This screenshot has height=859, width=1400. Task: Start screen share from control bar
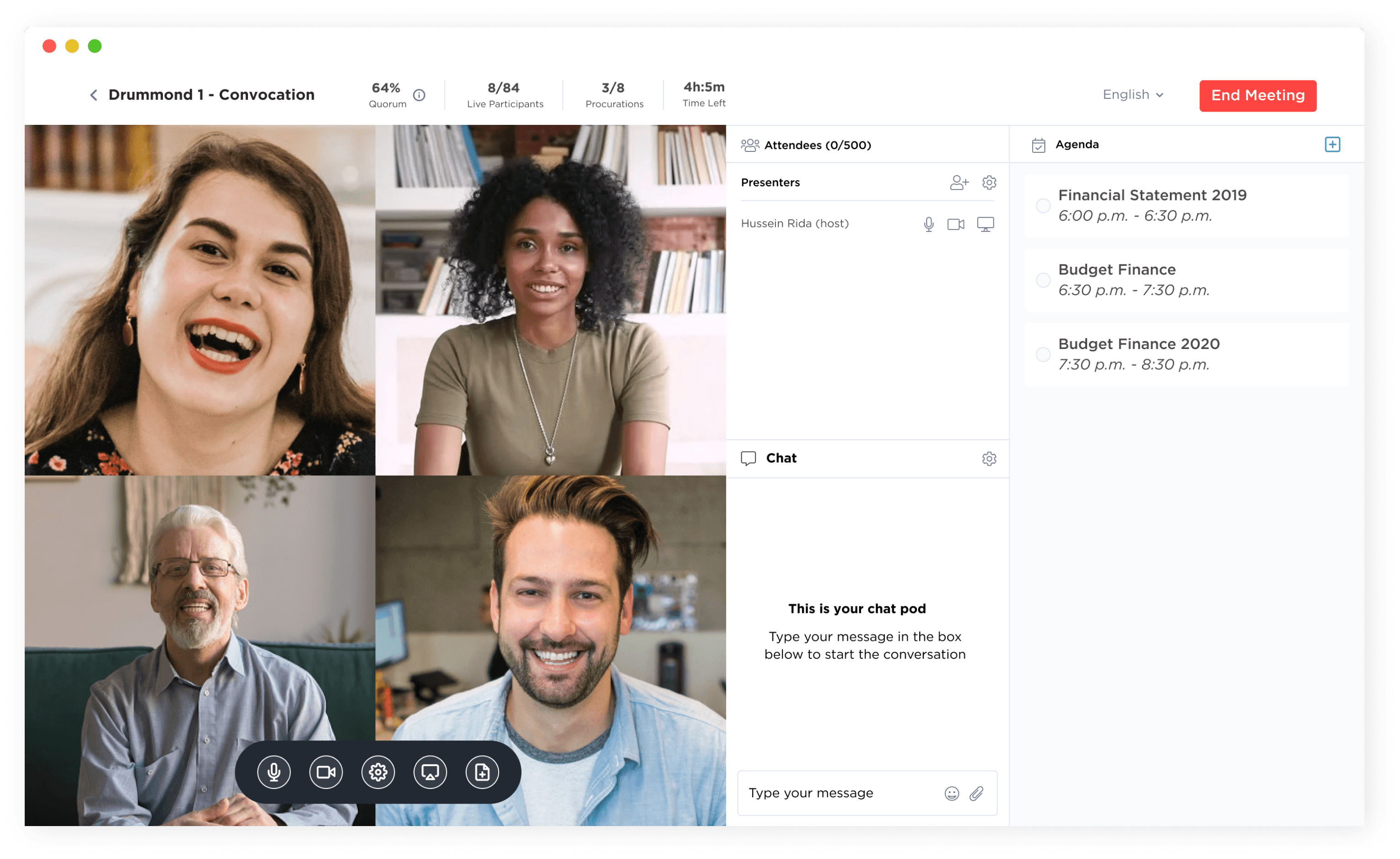point(430,772)
